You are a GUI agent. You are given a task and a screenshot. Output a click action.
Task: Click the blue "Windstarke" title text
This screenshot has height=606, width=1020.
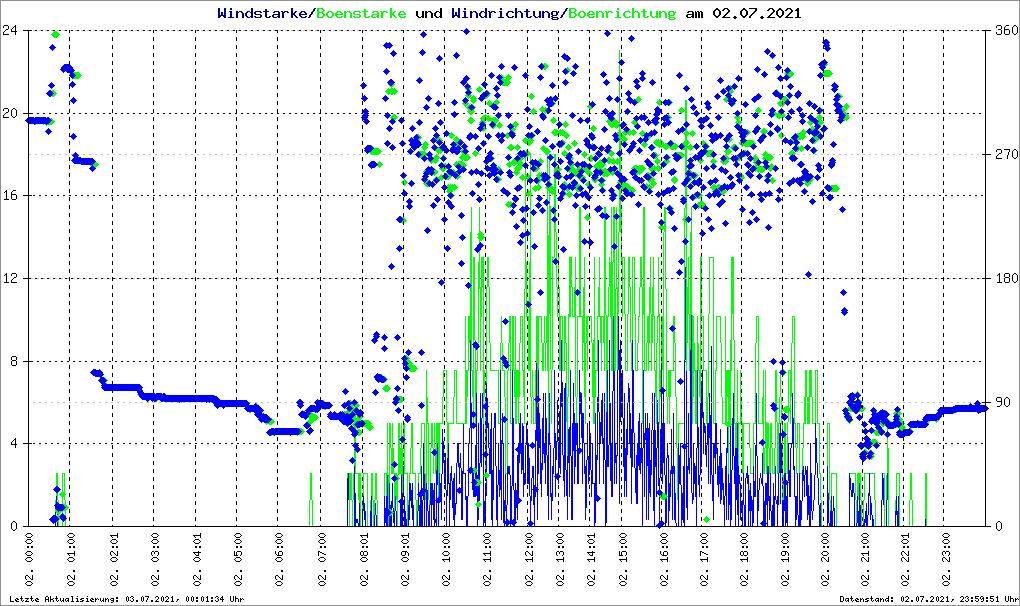(x=264, y=14)
